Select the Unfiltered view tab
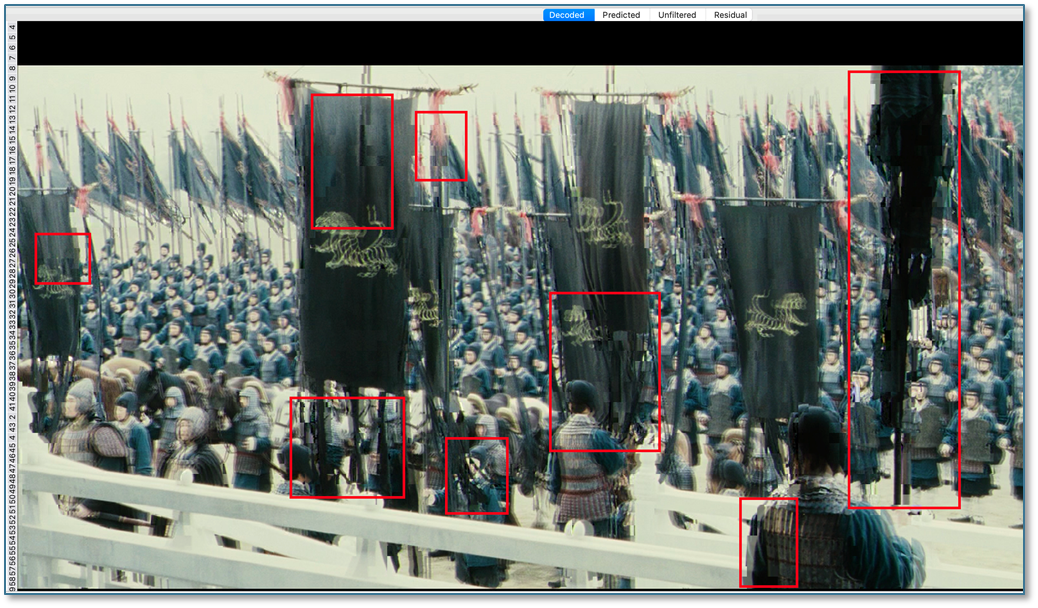 [677, 15]
